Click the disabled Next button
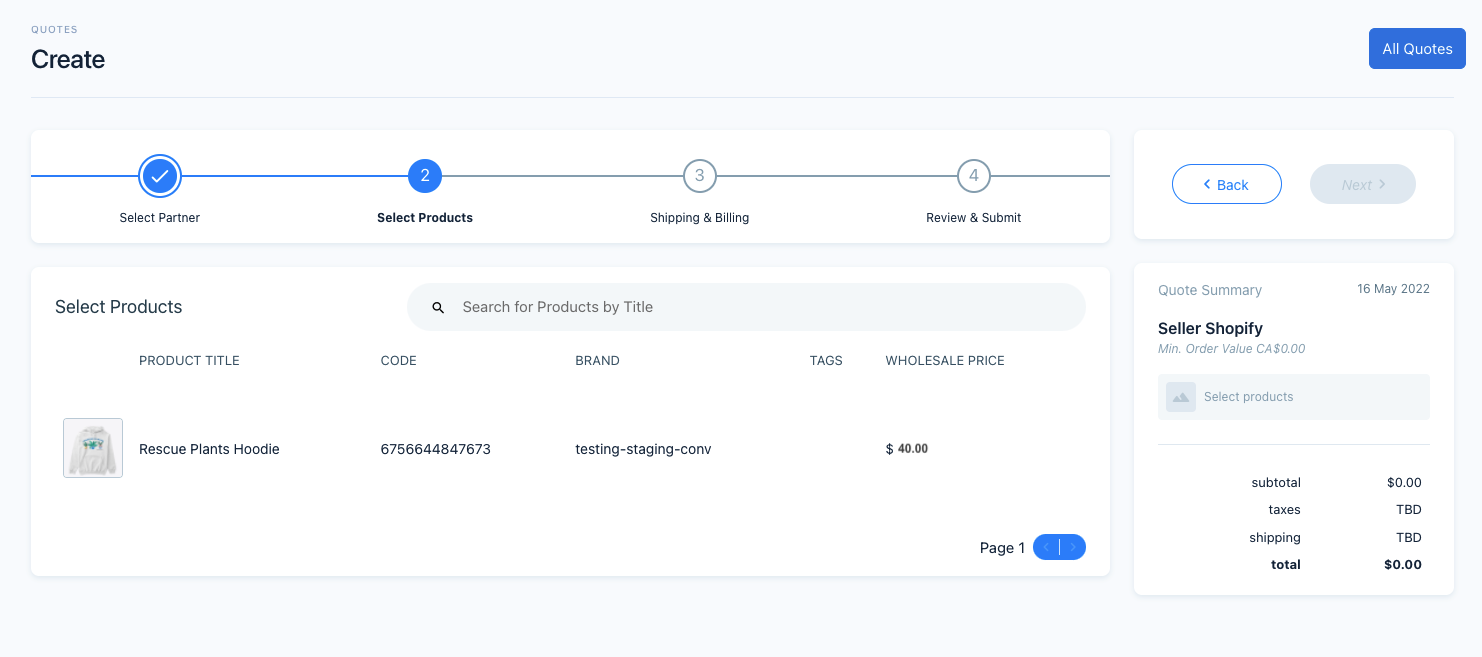 pos(1363,184)
